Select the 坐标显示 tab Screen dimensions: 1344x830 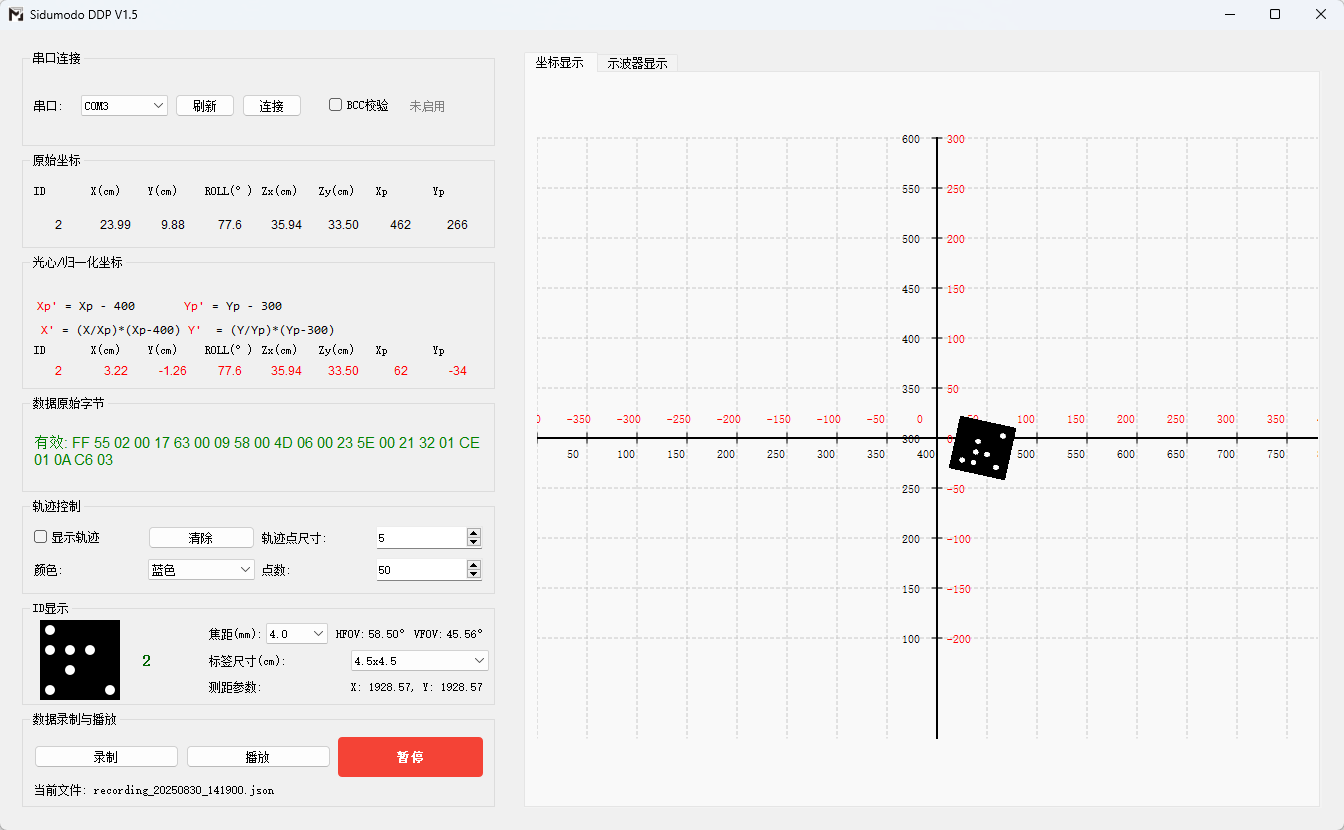(x=560, y=62)
